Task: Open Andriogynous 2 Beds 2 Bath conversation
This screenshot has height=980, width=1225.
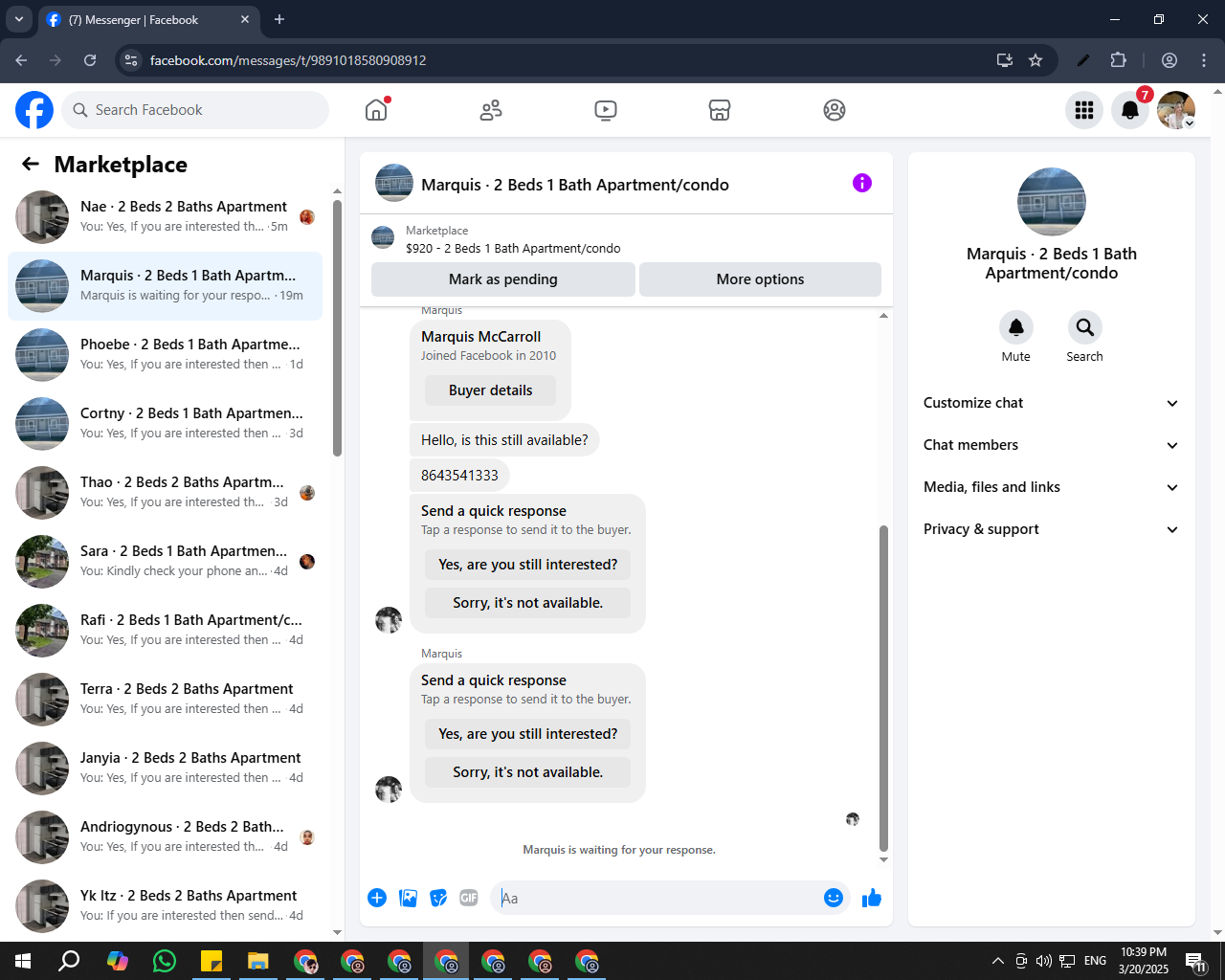Action: [165, 837]
